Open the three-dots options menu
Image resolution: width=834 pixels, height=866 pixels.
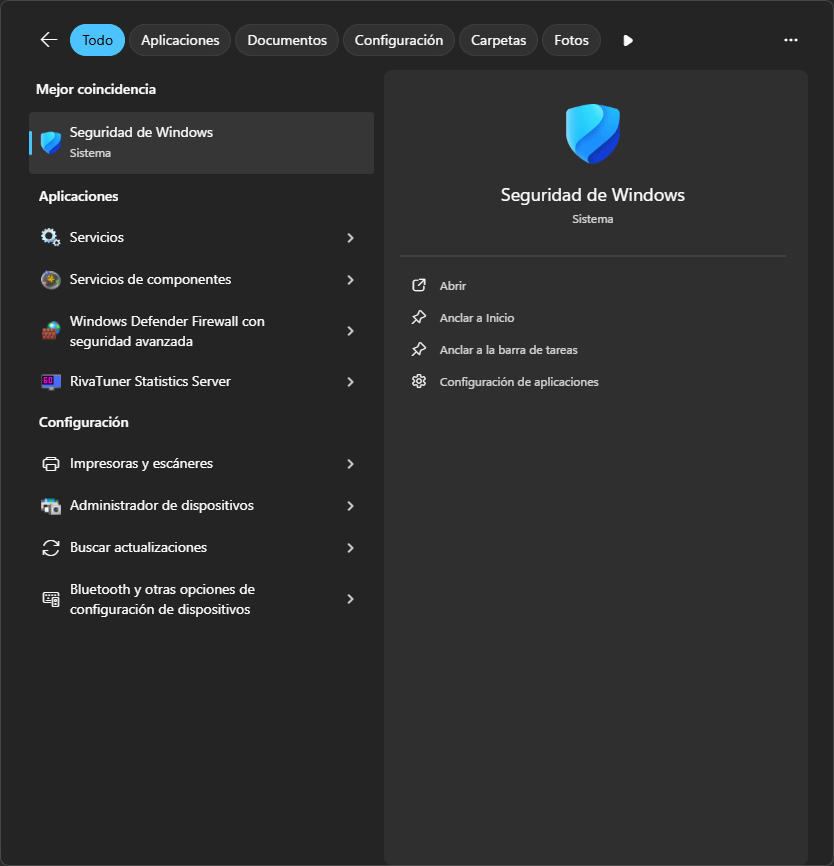pyautogui.click(x=791, y=40)
